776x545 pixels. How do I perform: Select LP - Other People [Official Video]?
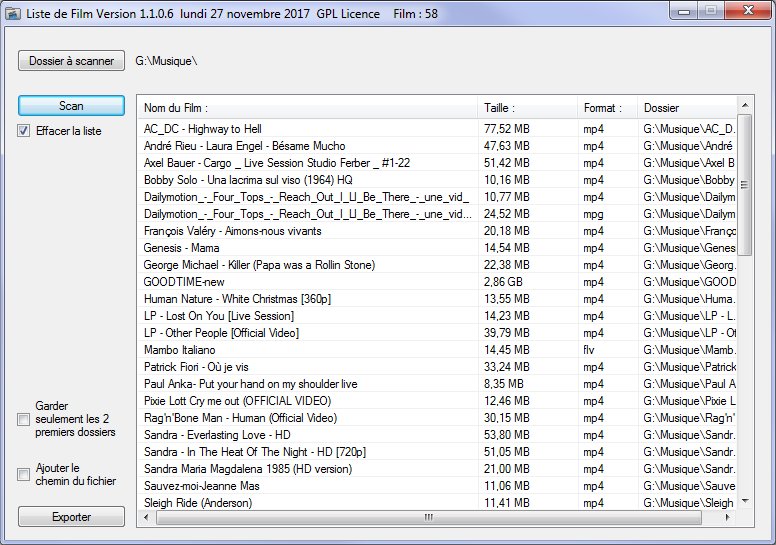pyautogui.click(x=437, y=333)
